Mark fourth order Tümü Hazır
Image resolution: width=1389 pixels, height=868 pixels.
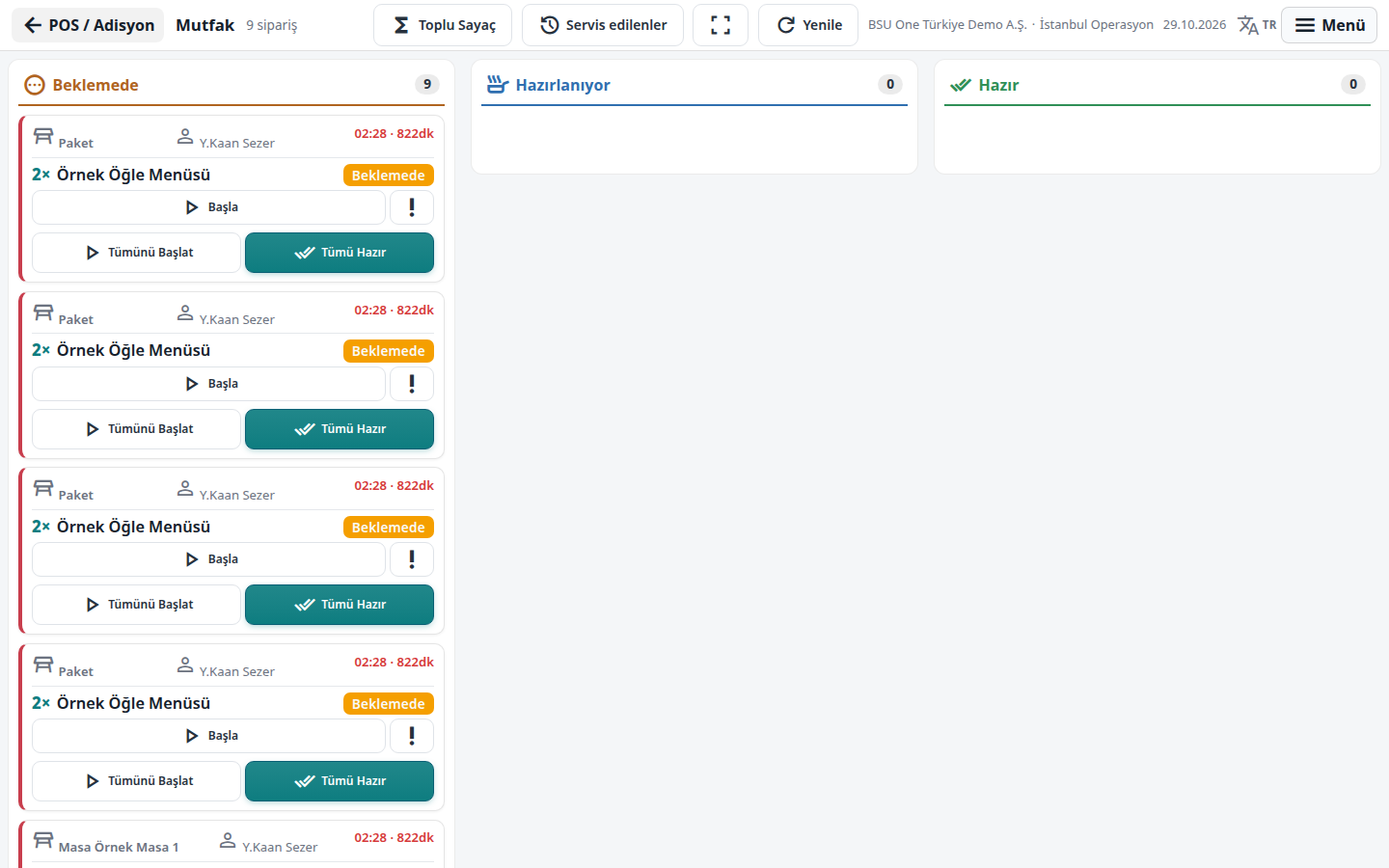(340, 781)
